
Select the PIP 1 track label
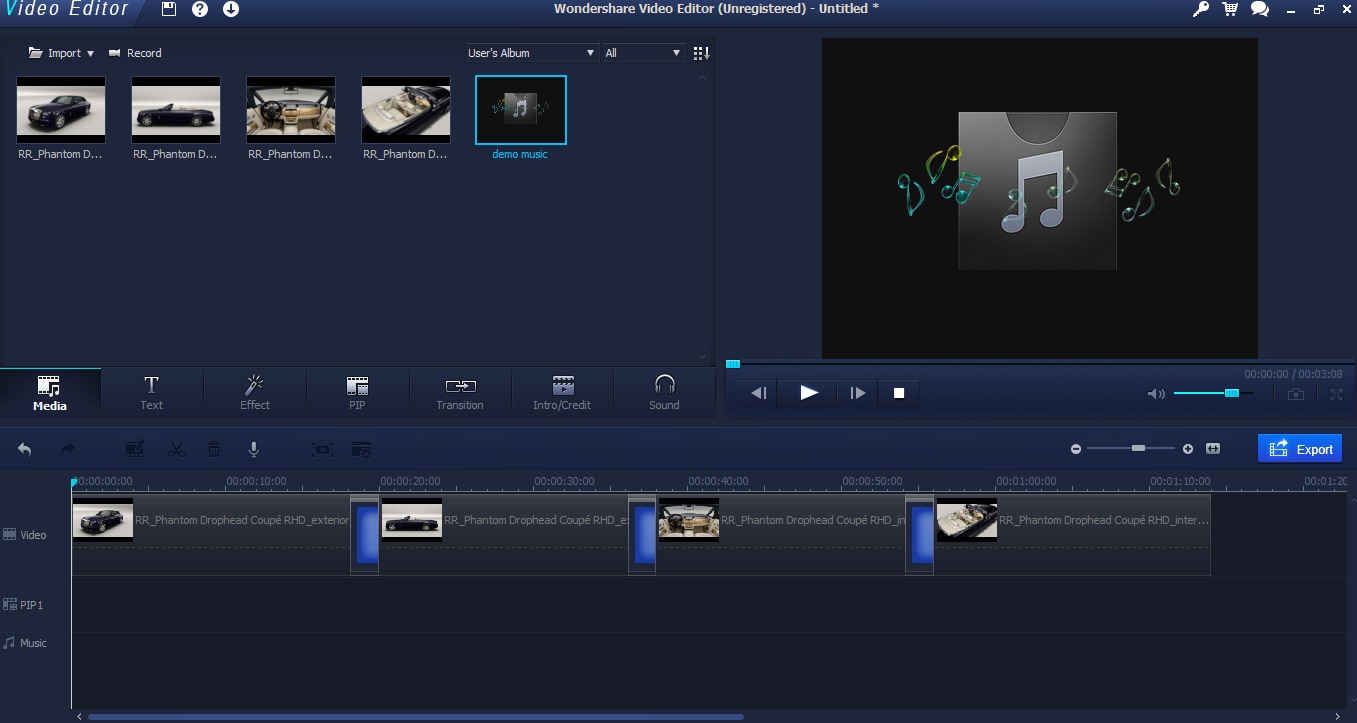[24, 605]
